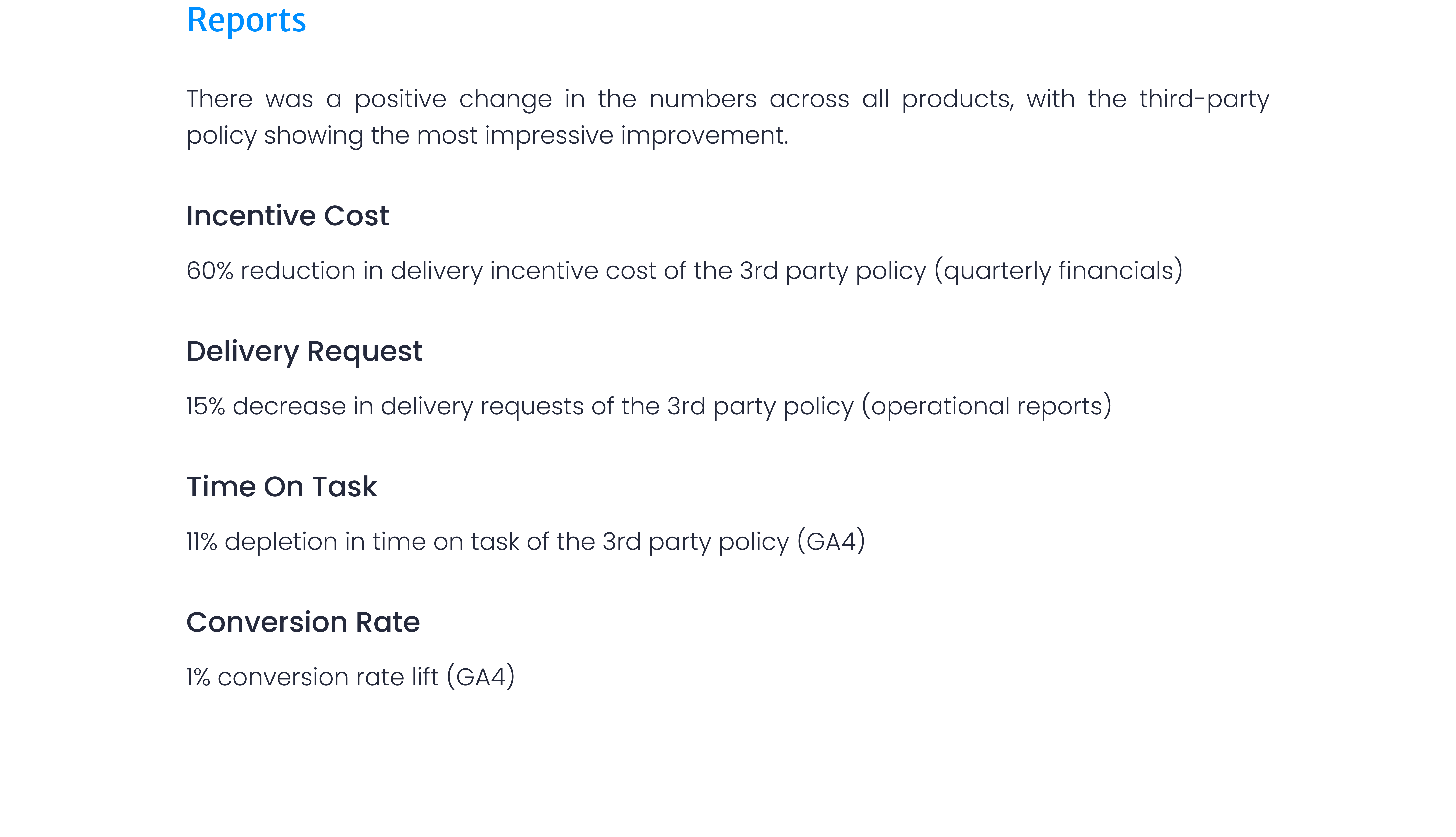
Task: Click the '(operational reports)' source note
Action: tap(986, 406)
